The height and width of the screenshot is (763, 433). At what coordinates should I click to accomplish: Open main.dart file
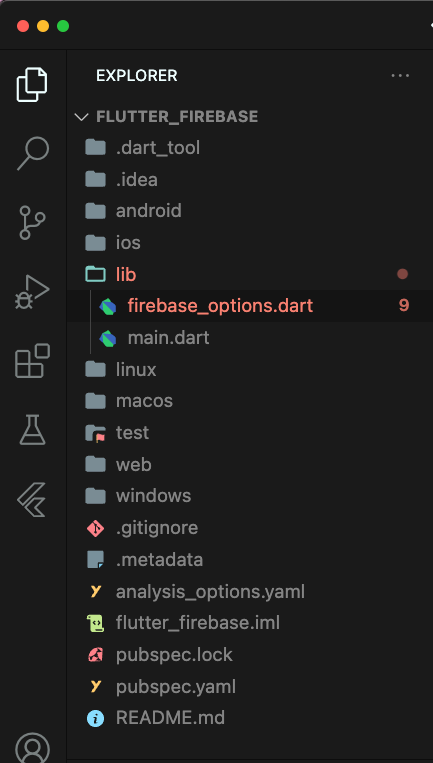tap(249, 338)
